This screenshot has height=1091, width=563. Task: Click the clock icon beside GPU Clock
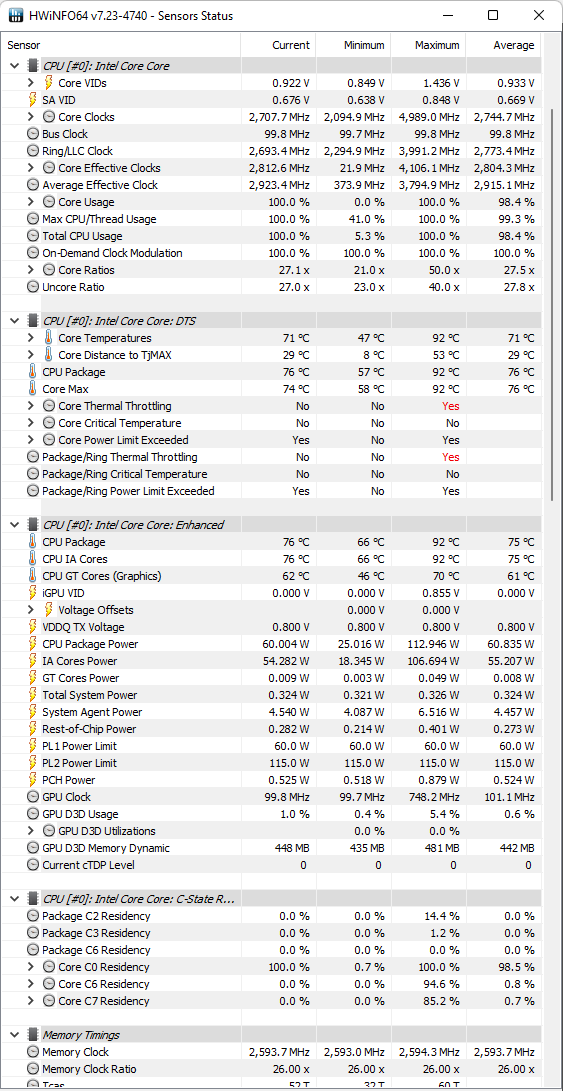click(33, 797)
